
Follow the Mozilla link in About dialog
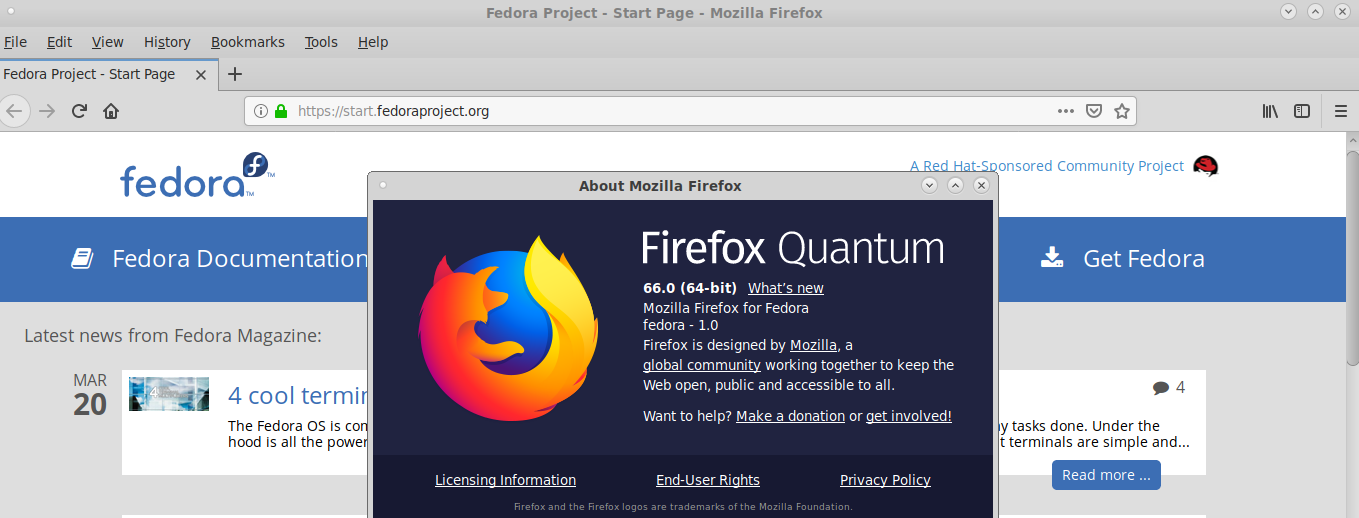(813, 345)
